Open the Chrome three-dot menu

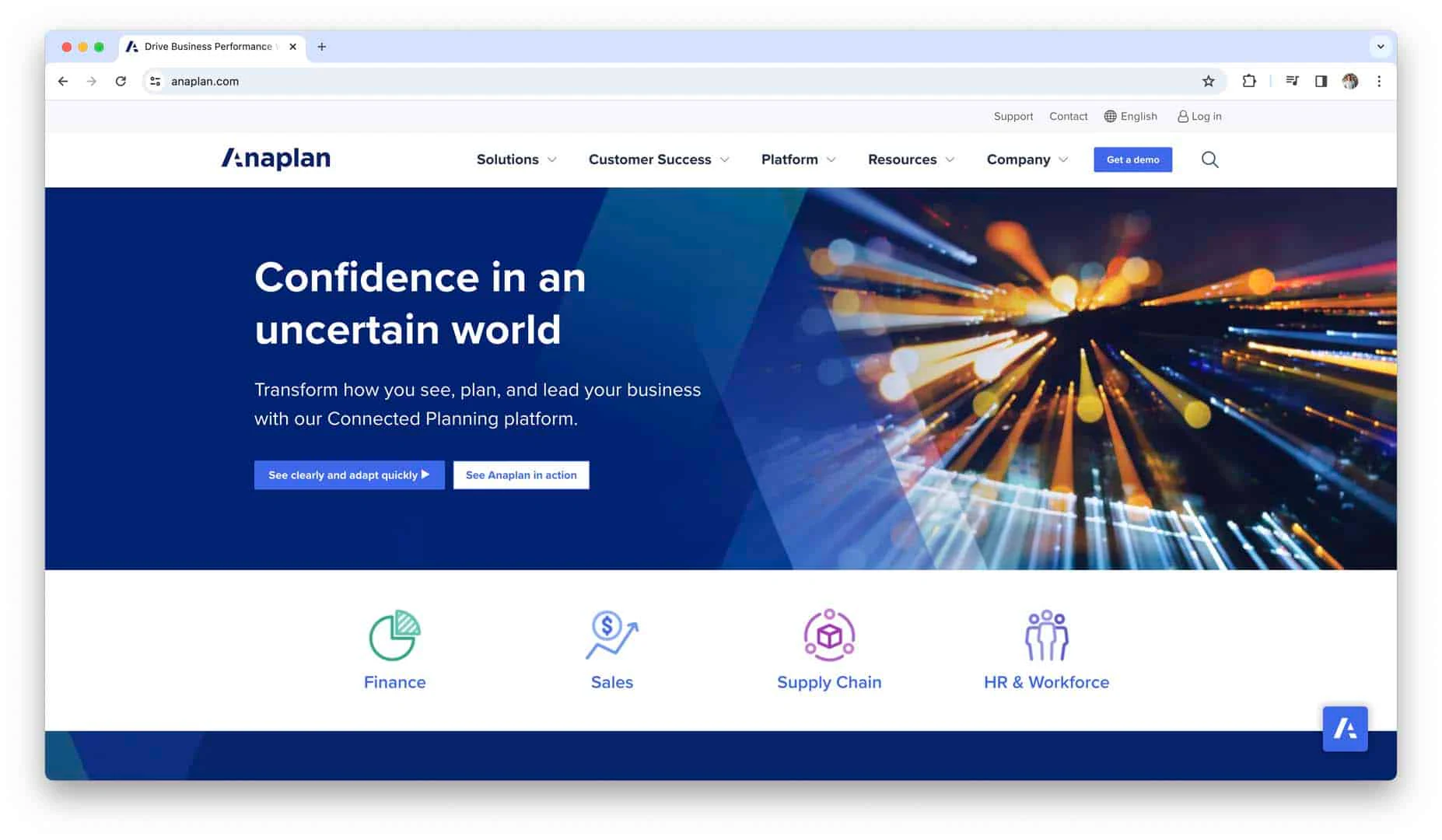click(x=1379, y=81)
